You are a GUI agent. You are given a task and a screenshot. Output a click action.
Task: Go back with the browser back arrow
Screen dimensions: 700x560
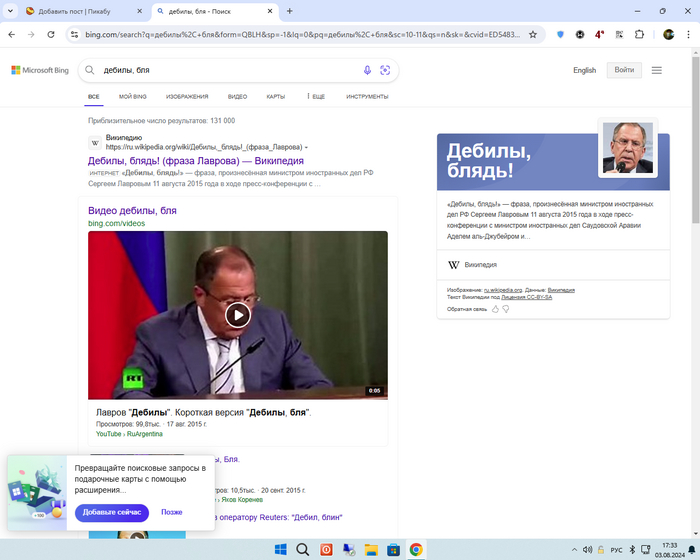(x=12, y=34)
